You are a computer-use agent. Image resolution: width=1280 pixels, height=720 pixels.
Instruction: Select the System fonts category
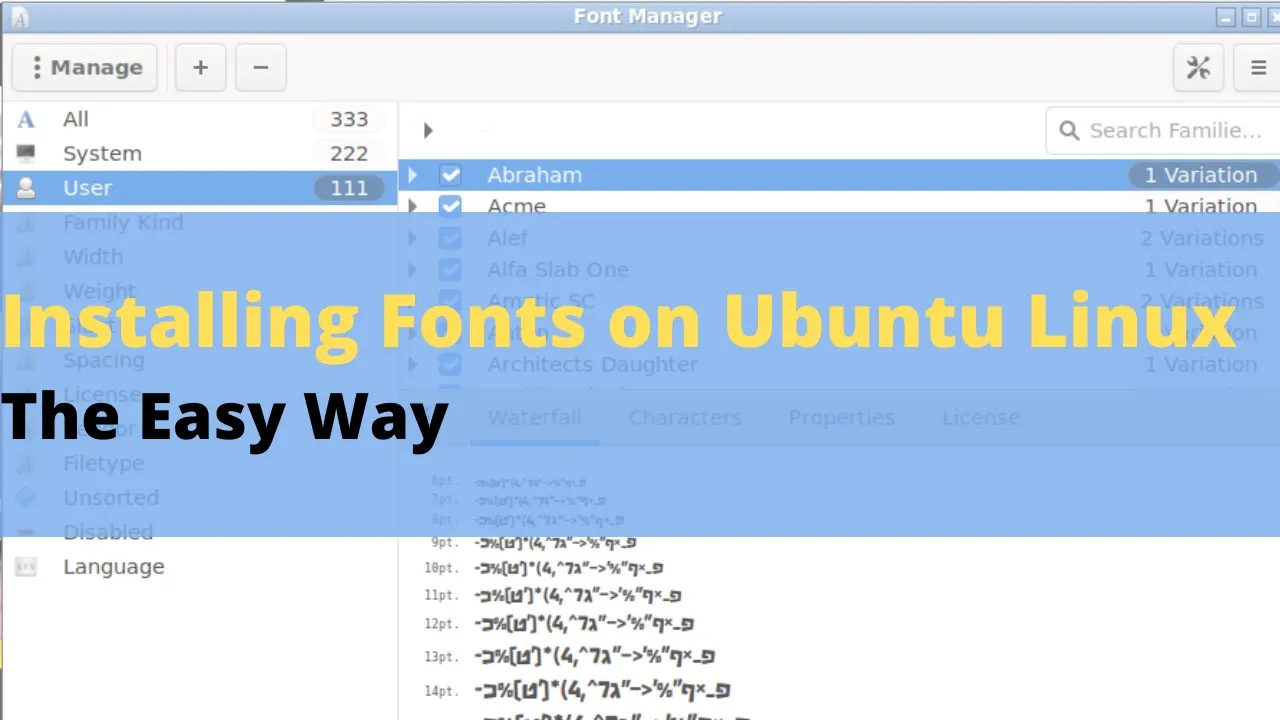200,153
